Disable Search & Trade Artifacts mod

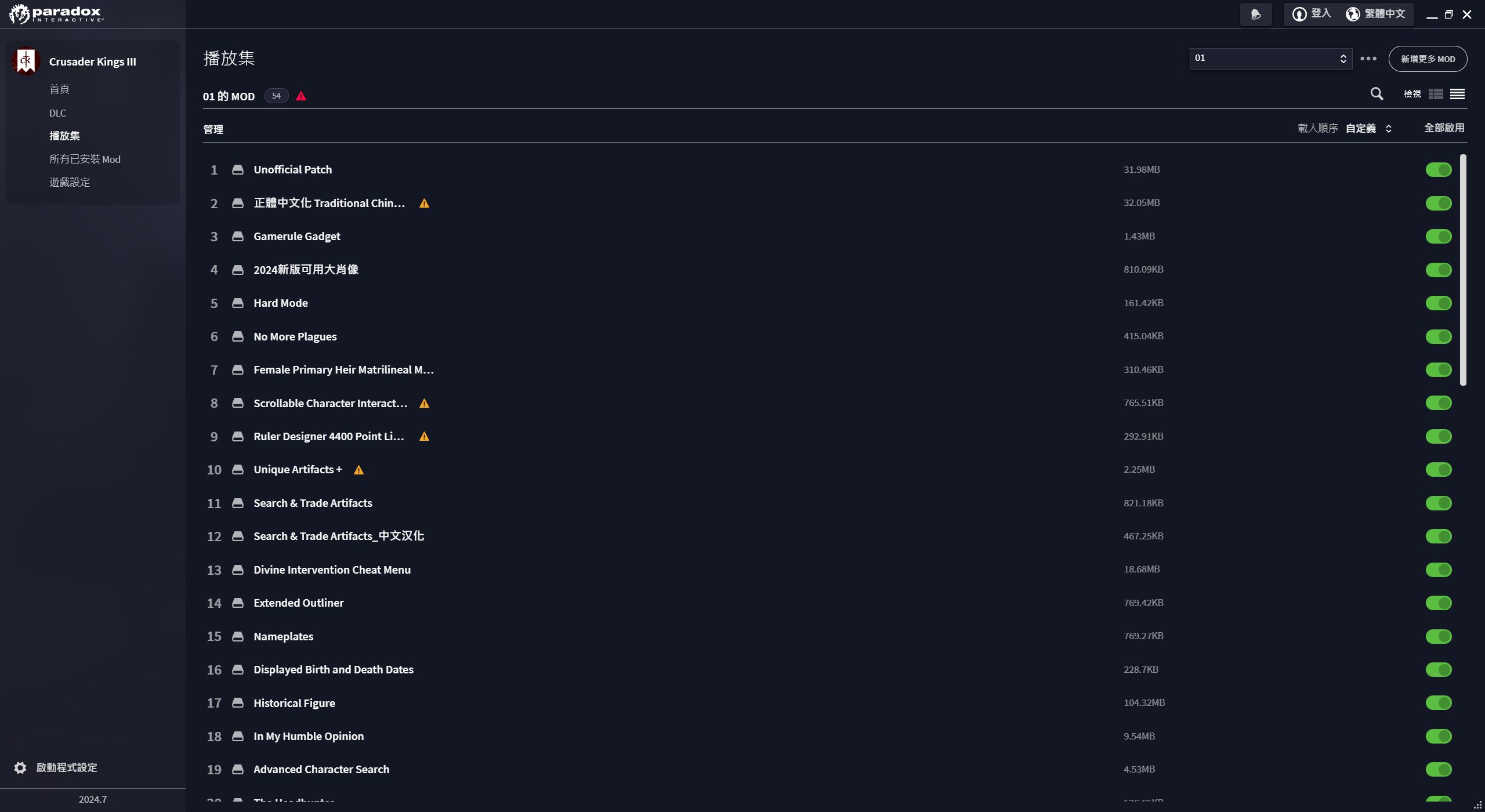[x=1439, y=503]
